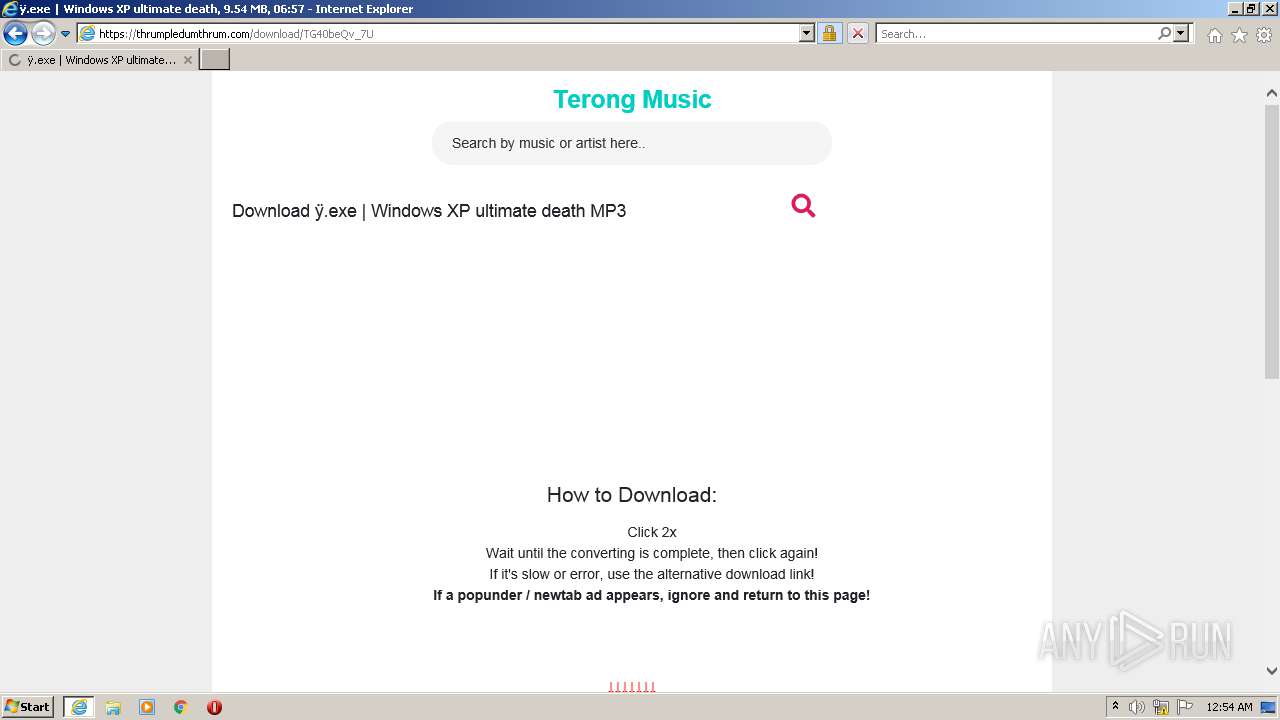Select the alternative download link instruction line
This screenshot has height=720, width=1280.
tap(652, 574)
